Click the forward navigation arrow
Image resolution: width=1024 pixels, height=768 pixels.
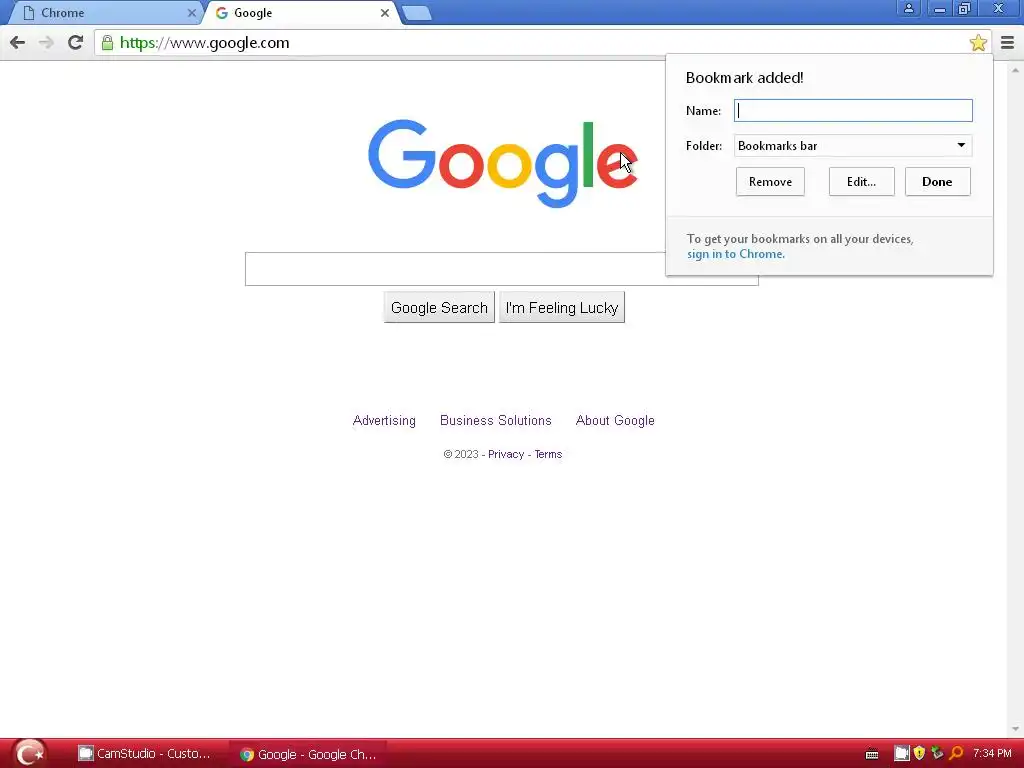point(46,43)
